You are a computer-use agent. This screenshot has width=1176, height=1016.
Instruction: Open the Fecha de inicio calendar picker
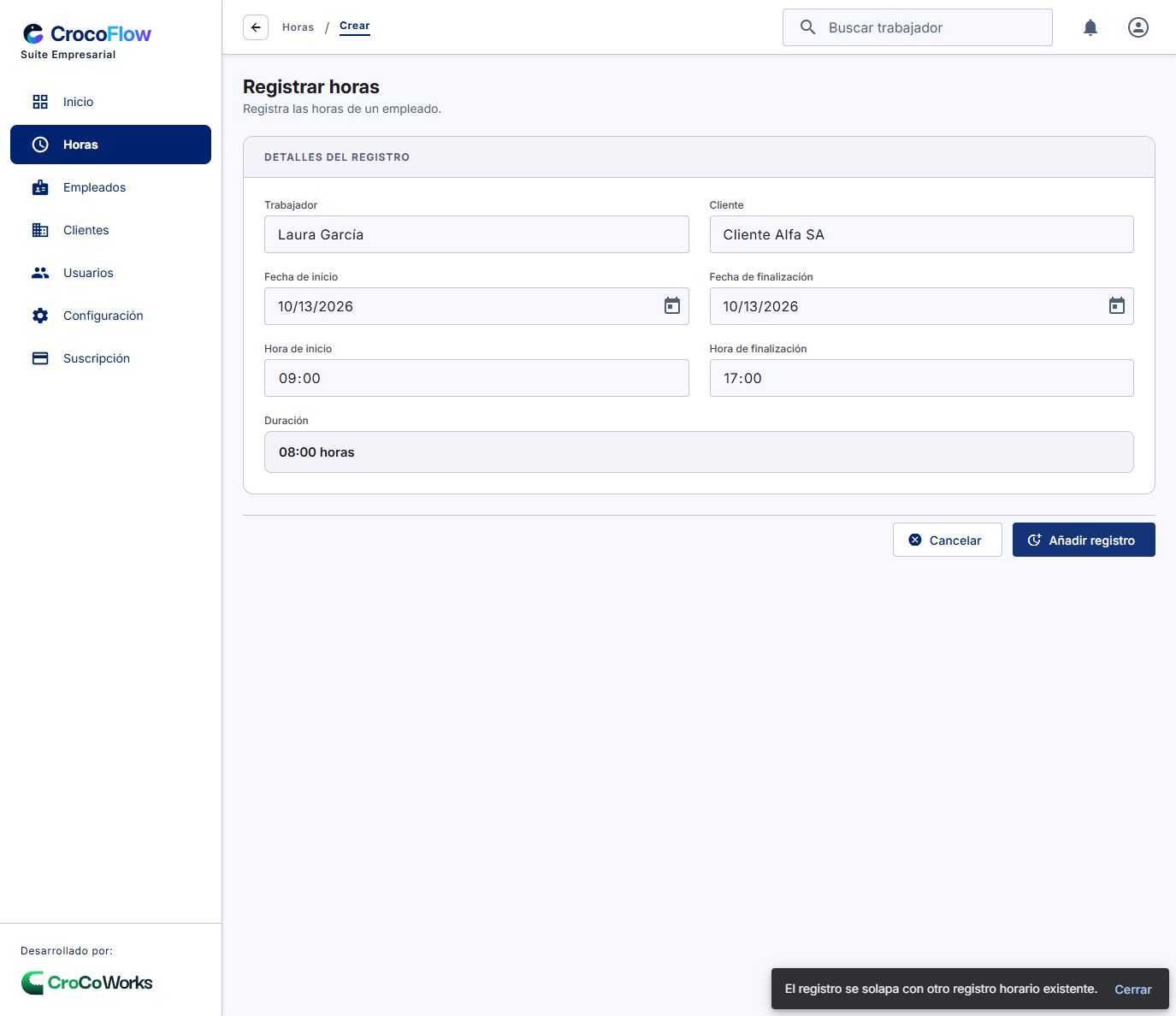pyautogui.click(x=672, y=305)
